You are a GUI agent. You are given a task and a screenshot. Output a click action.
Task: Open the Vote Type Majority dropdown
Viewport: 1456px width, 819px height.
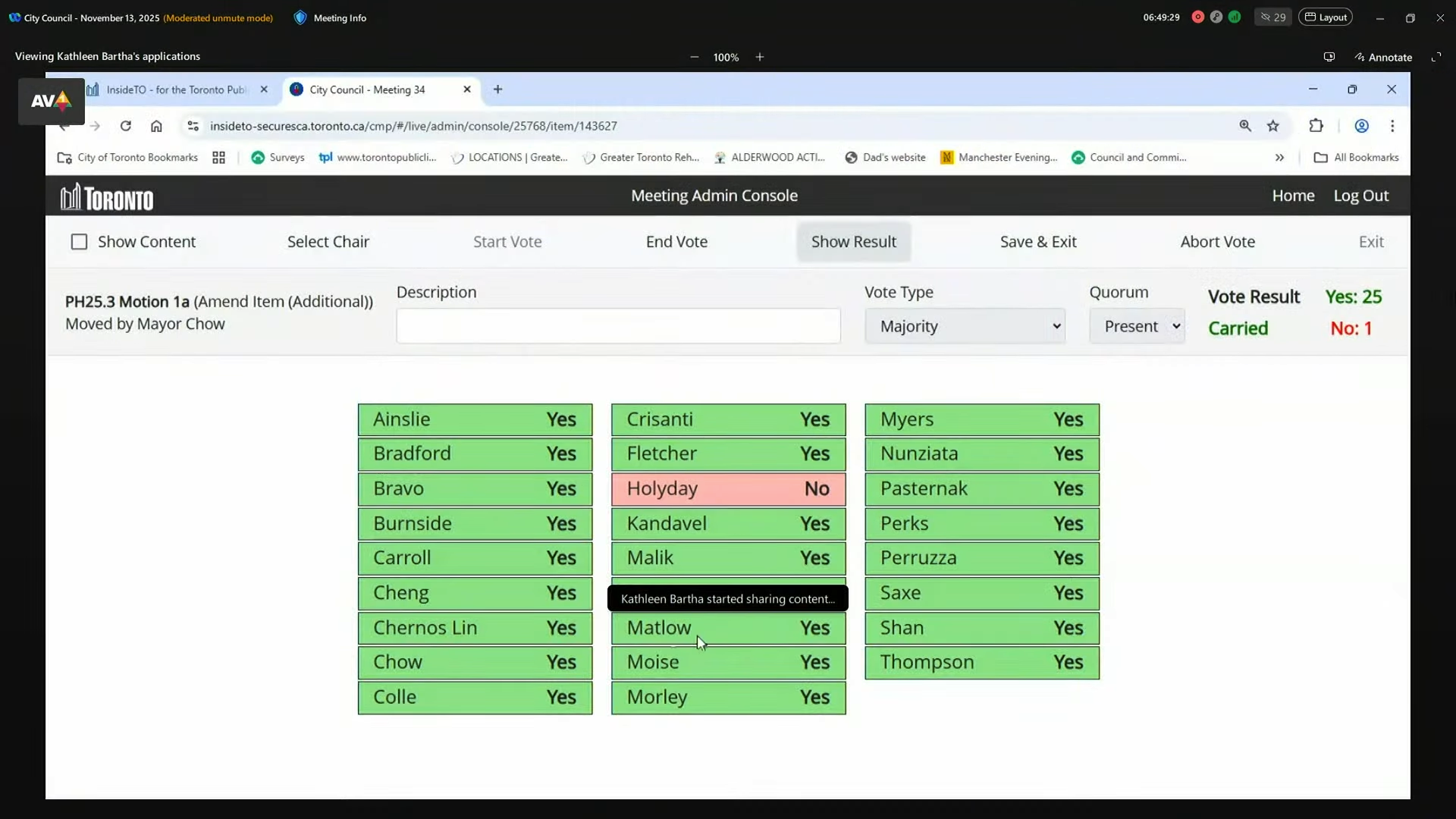(x=965, y=326)
